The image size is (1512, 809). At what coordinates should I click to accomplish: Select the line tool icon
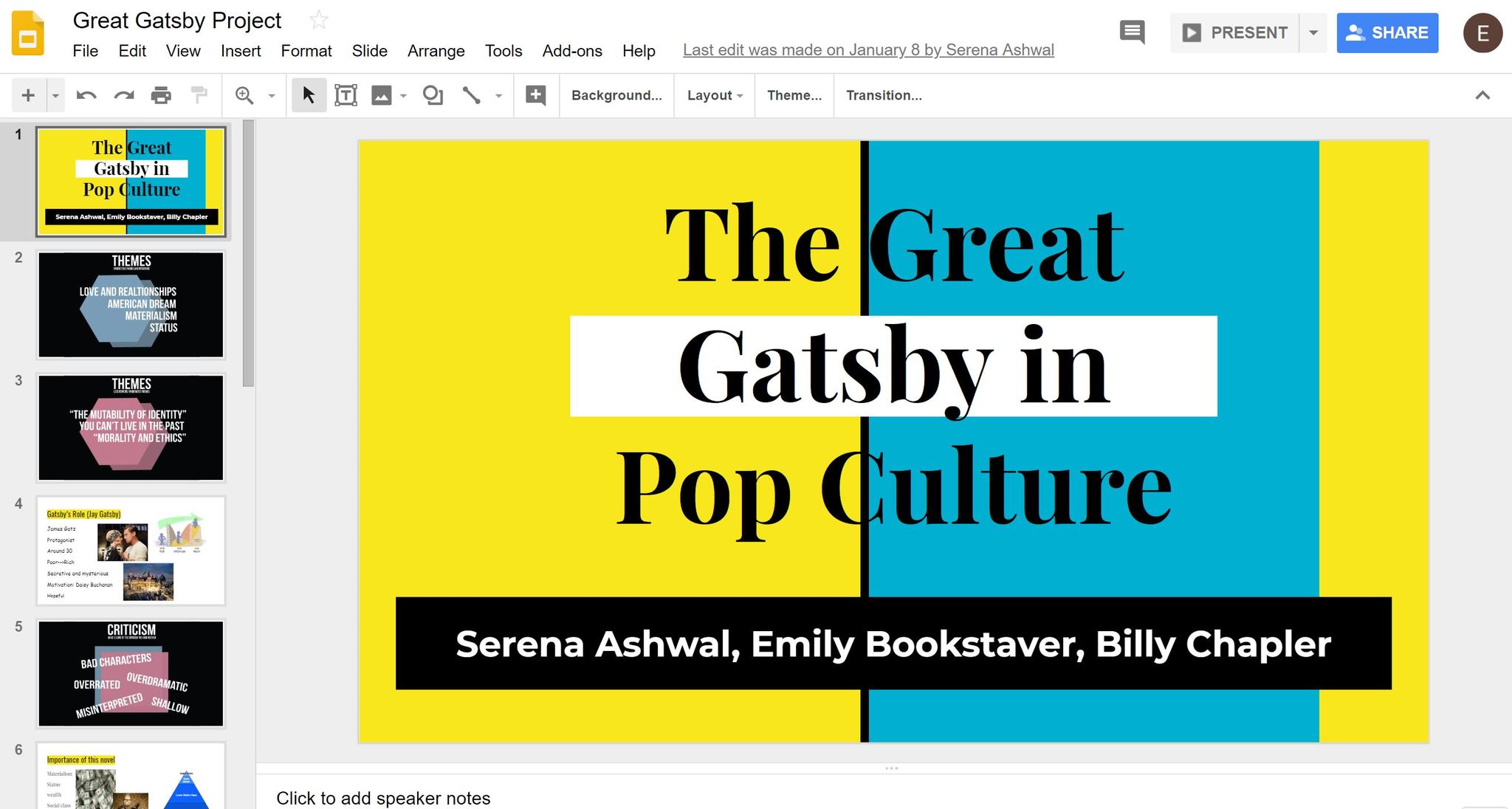471,95
